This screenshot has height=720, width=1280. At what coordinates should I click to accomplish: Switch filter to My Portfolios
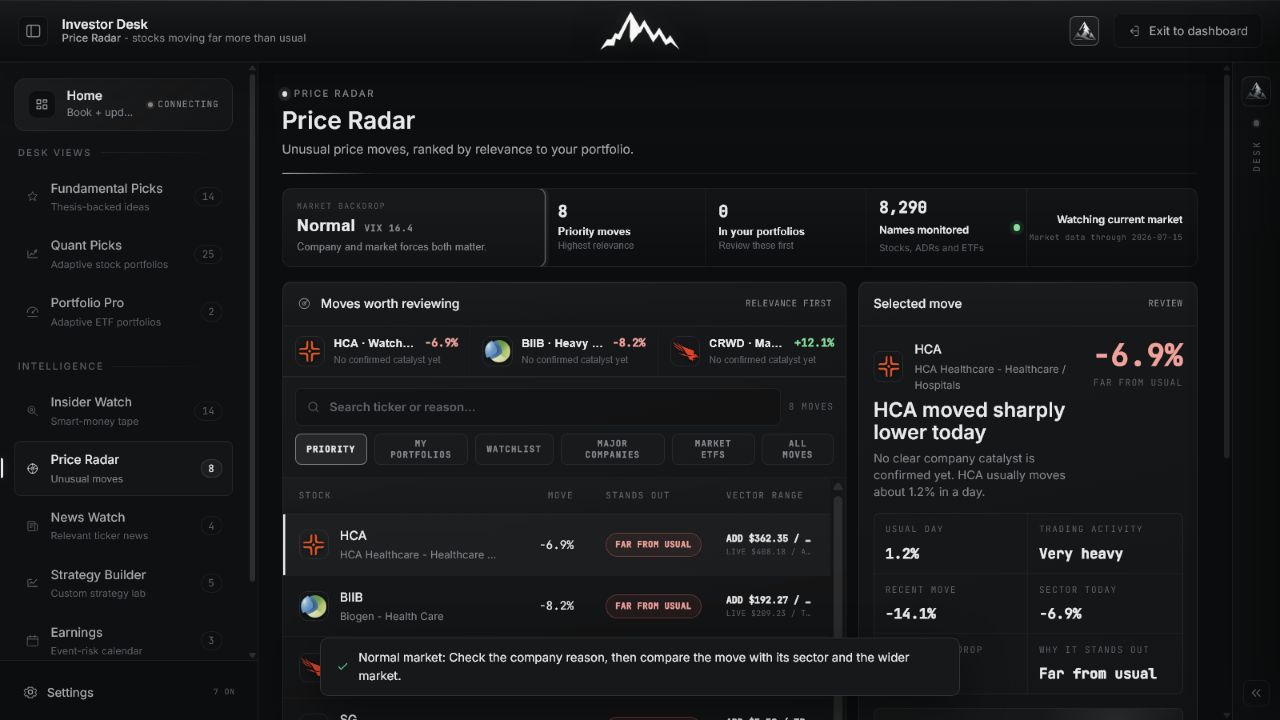tap(421, 449)
